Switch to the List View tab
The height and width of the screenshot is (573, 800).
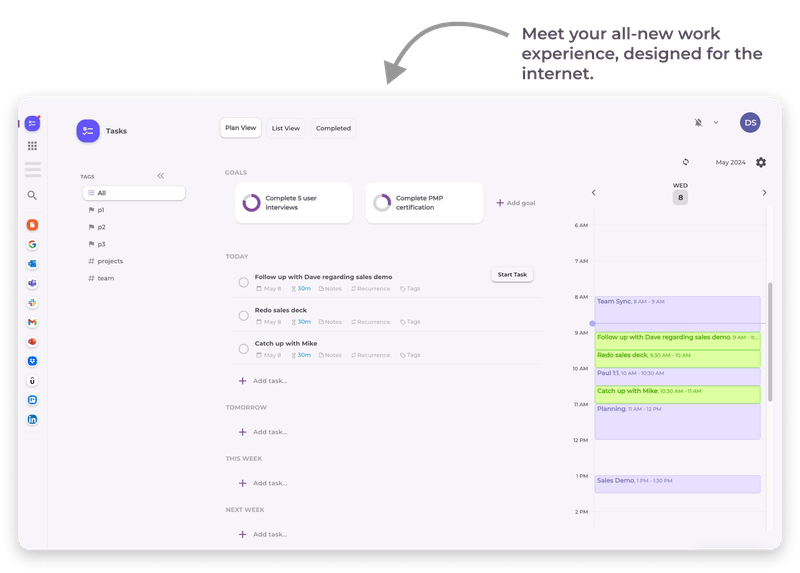click(286, 128)
